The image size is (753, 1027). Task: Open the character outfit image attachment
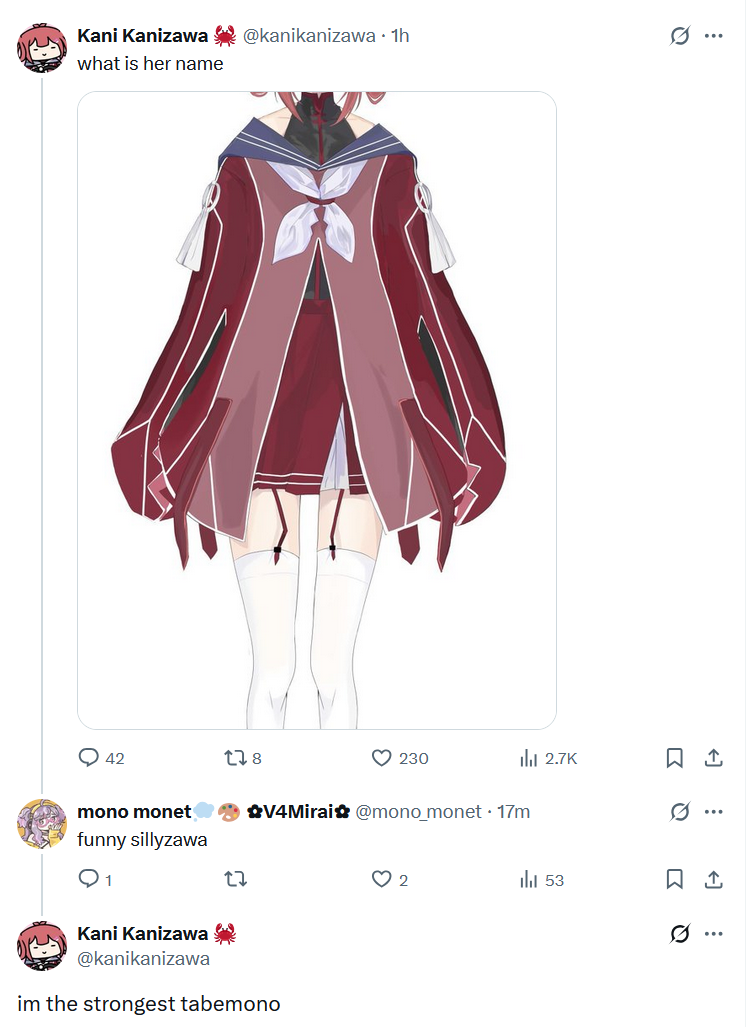pos(317,410)
